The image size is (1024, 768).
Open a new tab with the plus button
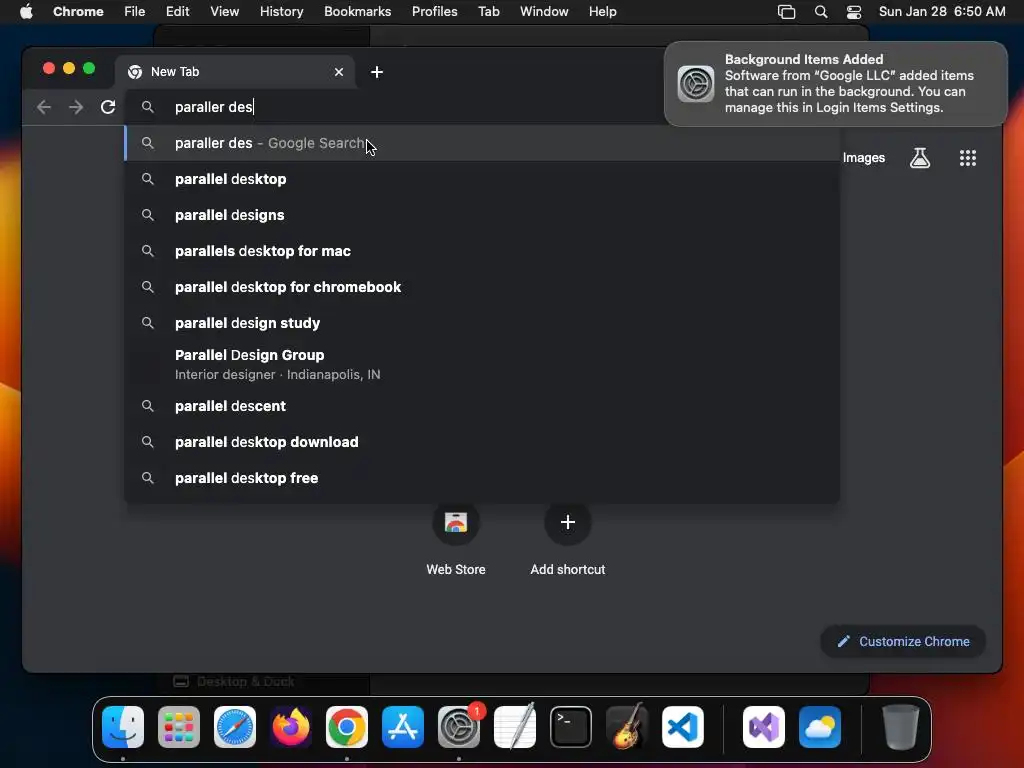377,72
